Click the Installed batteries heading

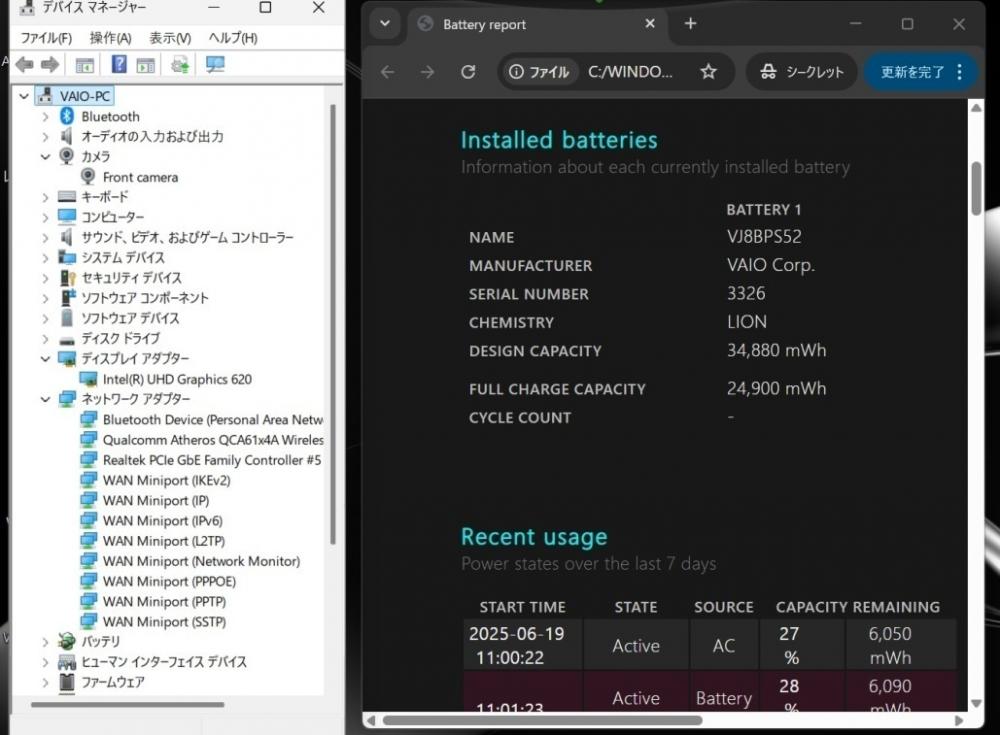coord(559,140)
